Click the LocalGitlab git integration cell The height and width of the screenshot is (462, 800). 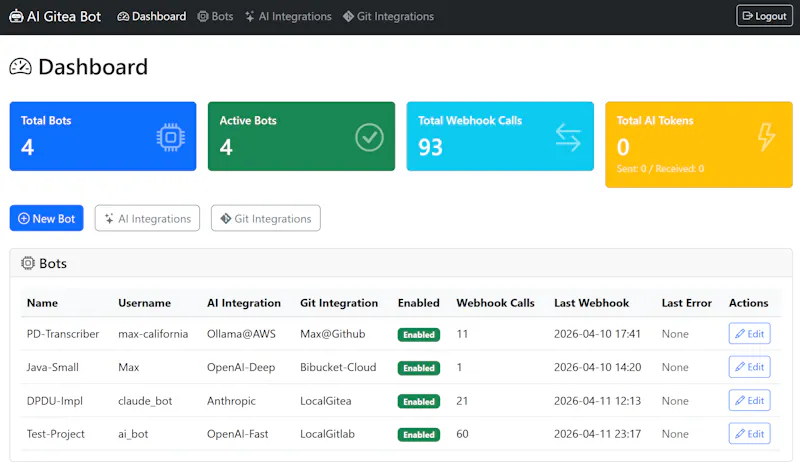coord(327,434)
